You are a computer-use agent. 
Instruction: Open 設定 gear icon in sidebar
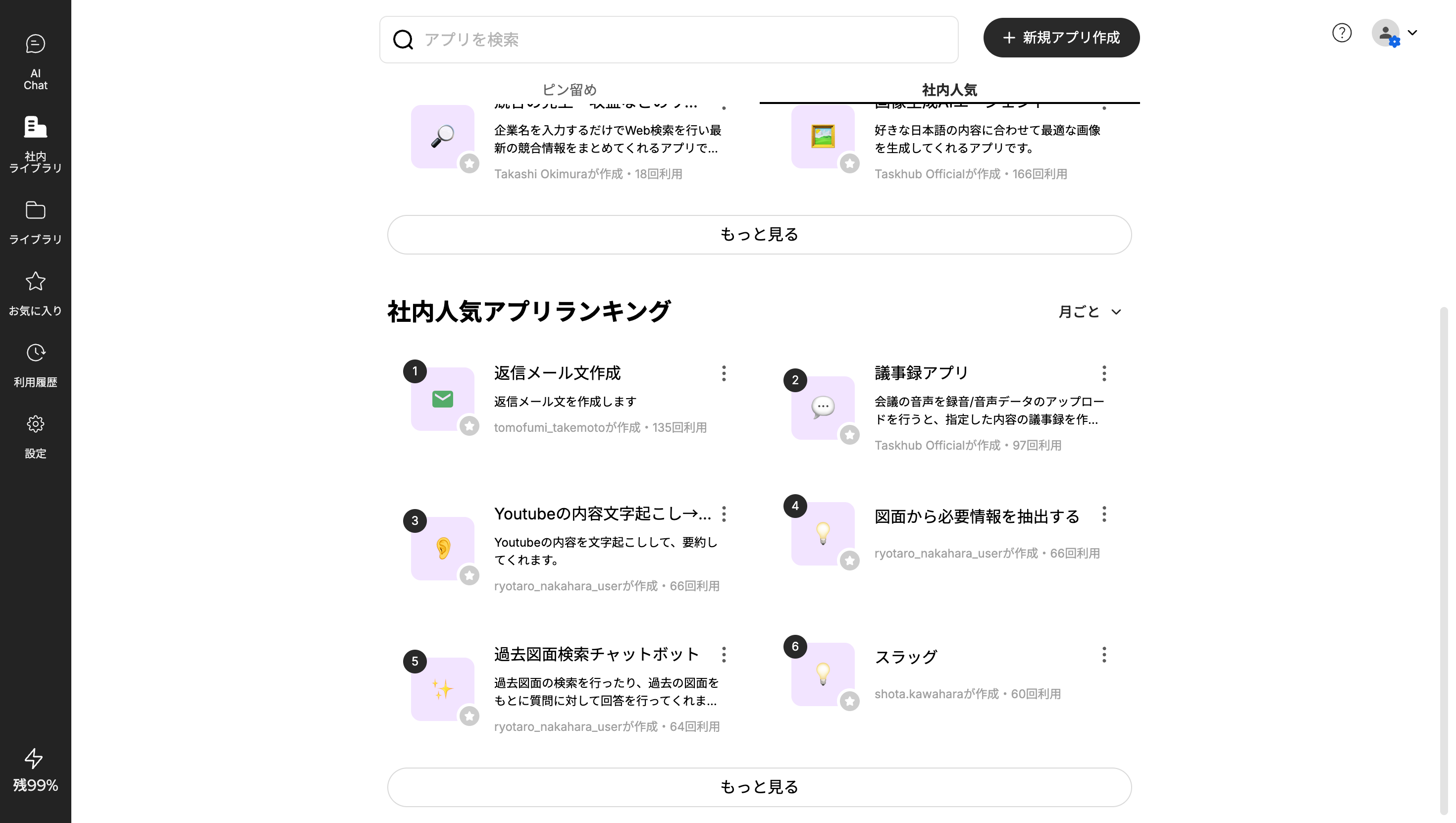click(35, 436)
